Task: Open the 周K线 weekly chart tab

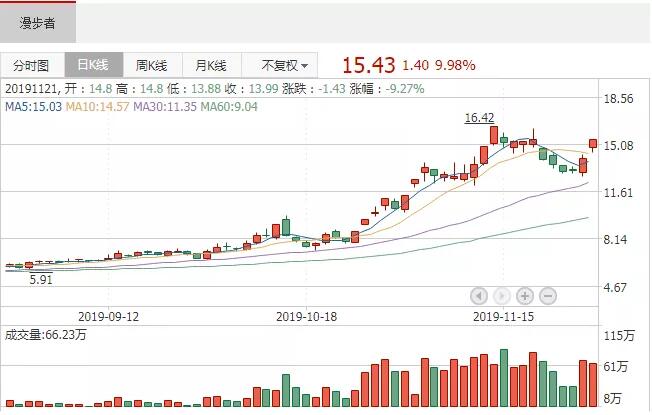Action: pos(152,65)
